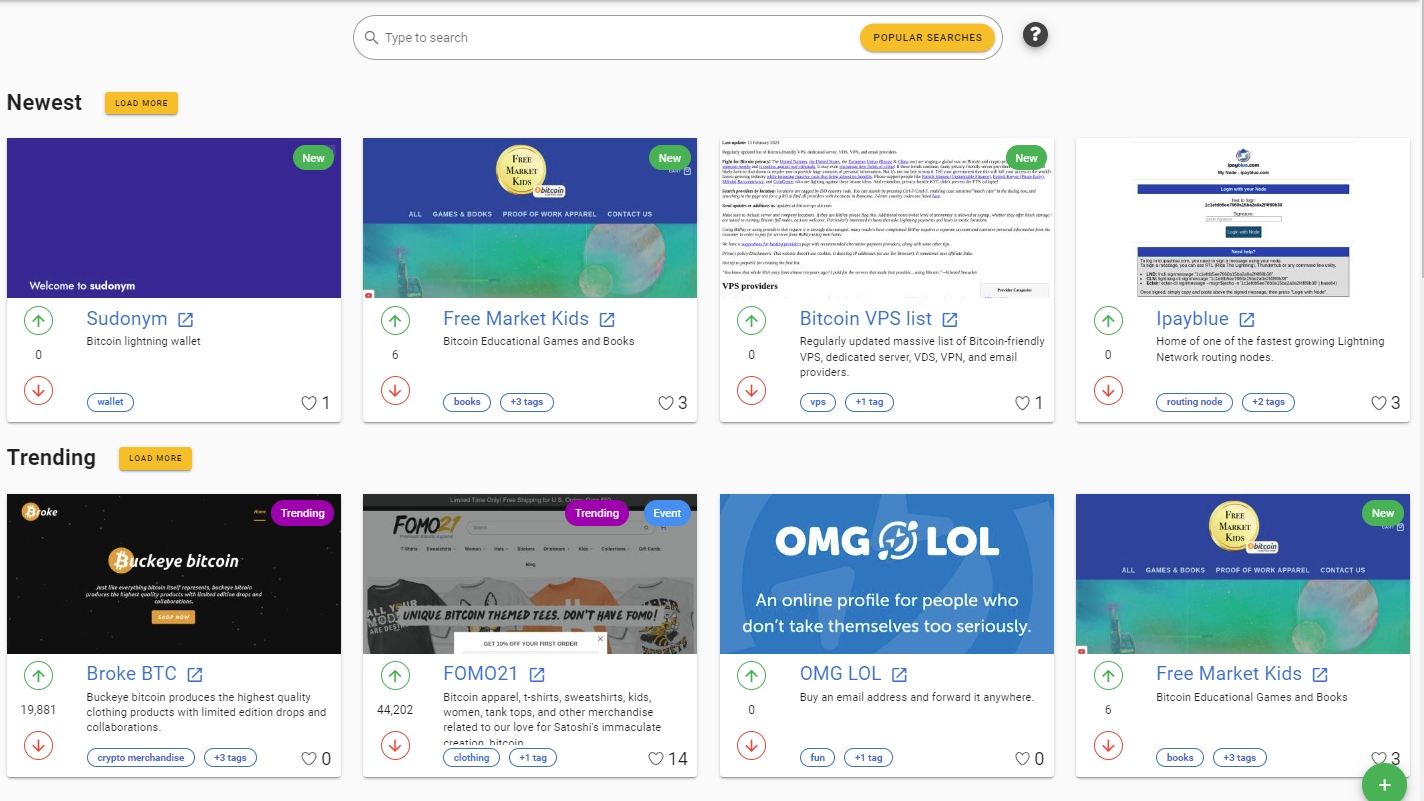Downvote Free Market Kids in the Trending section

pyautogui.click(x=1108, y=745)
